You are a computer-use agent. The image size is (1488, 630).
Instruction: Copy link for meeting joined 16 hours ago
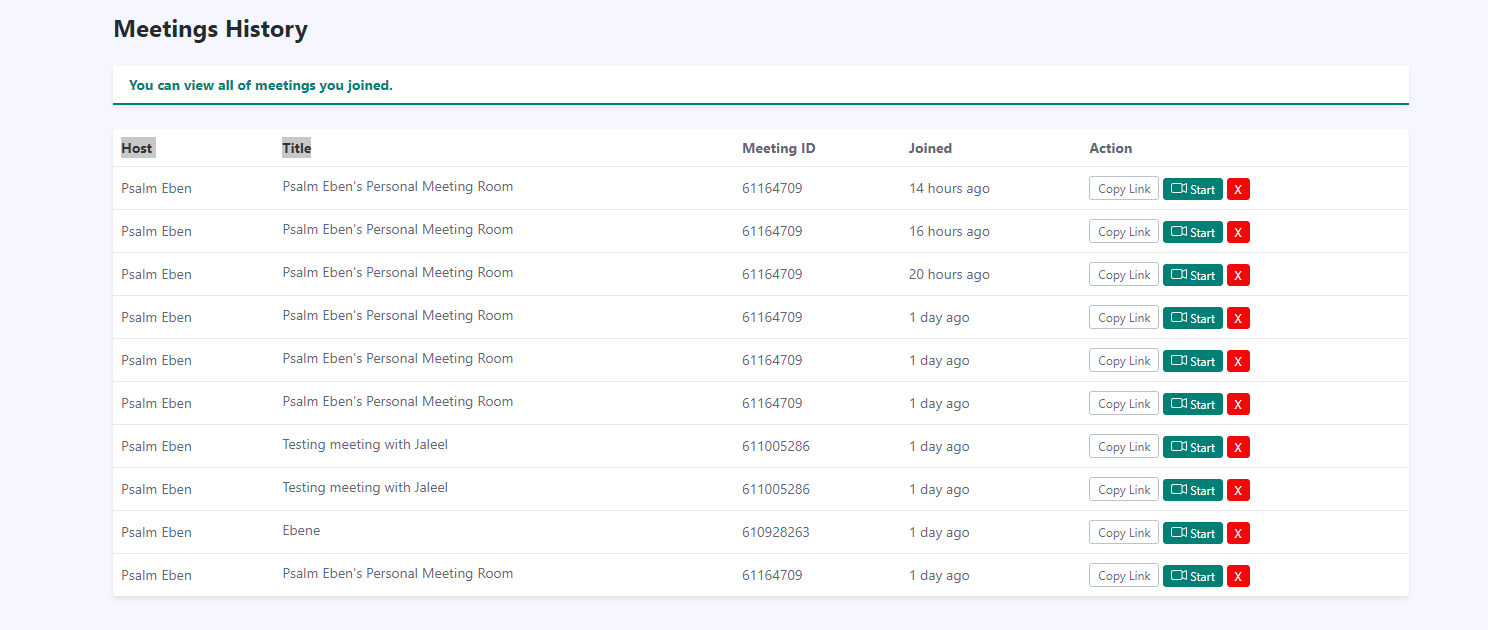[1124, 232]
